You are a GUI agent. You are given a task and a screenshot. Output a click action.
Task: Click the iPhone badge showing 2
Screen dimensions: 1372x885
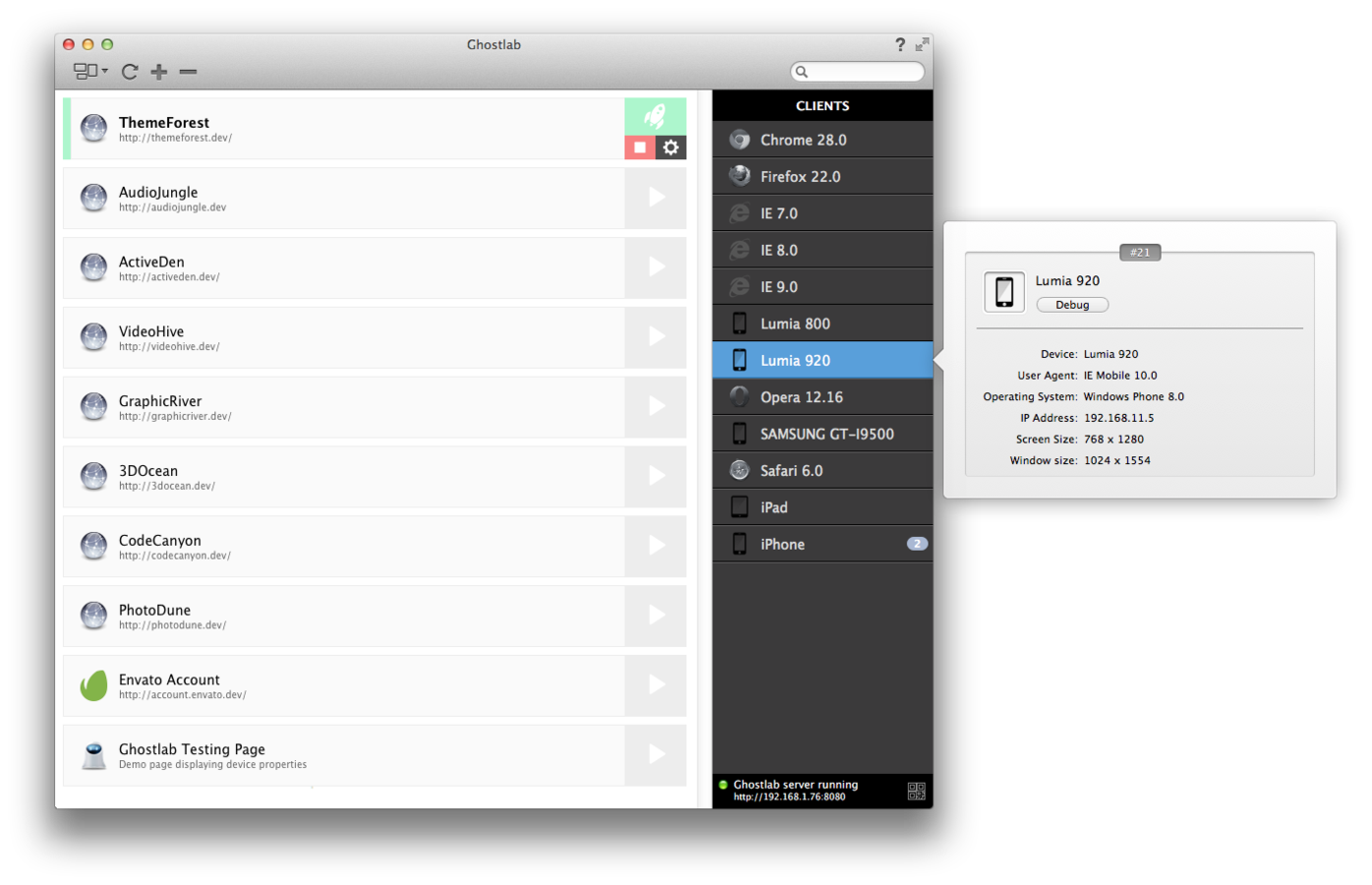917,544
